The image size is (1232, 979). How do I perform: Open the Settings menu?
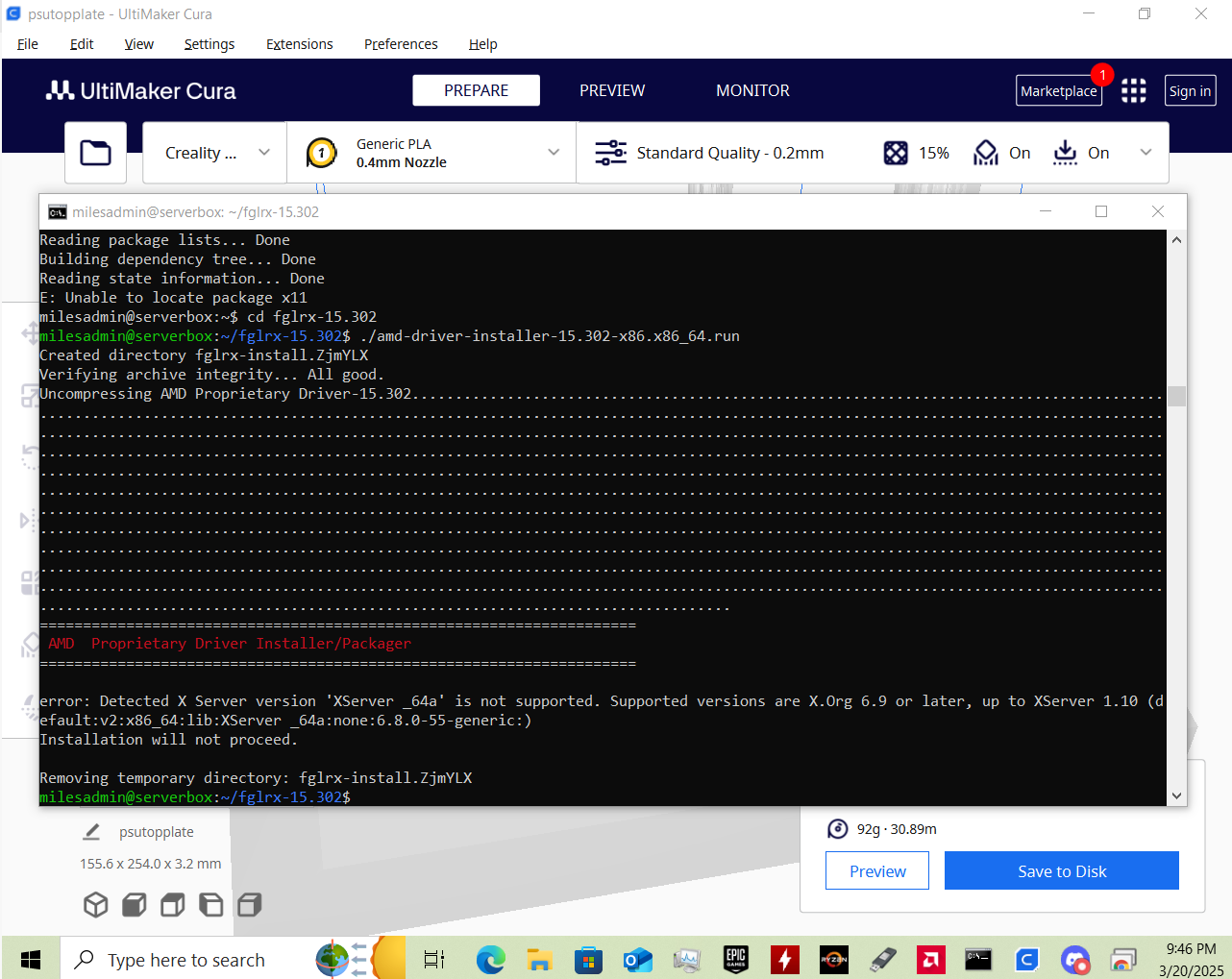tap(209, 44)
